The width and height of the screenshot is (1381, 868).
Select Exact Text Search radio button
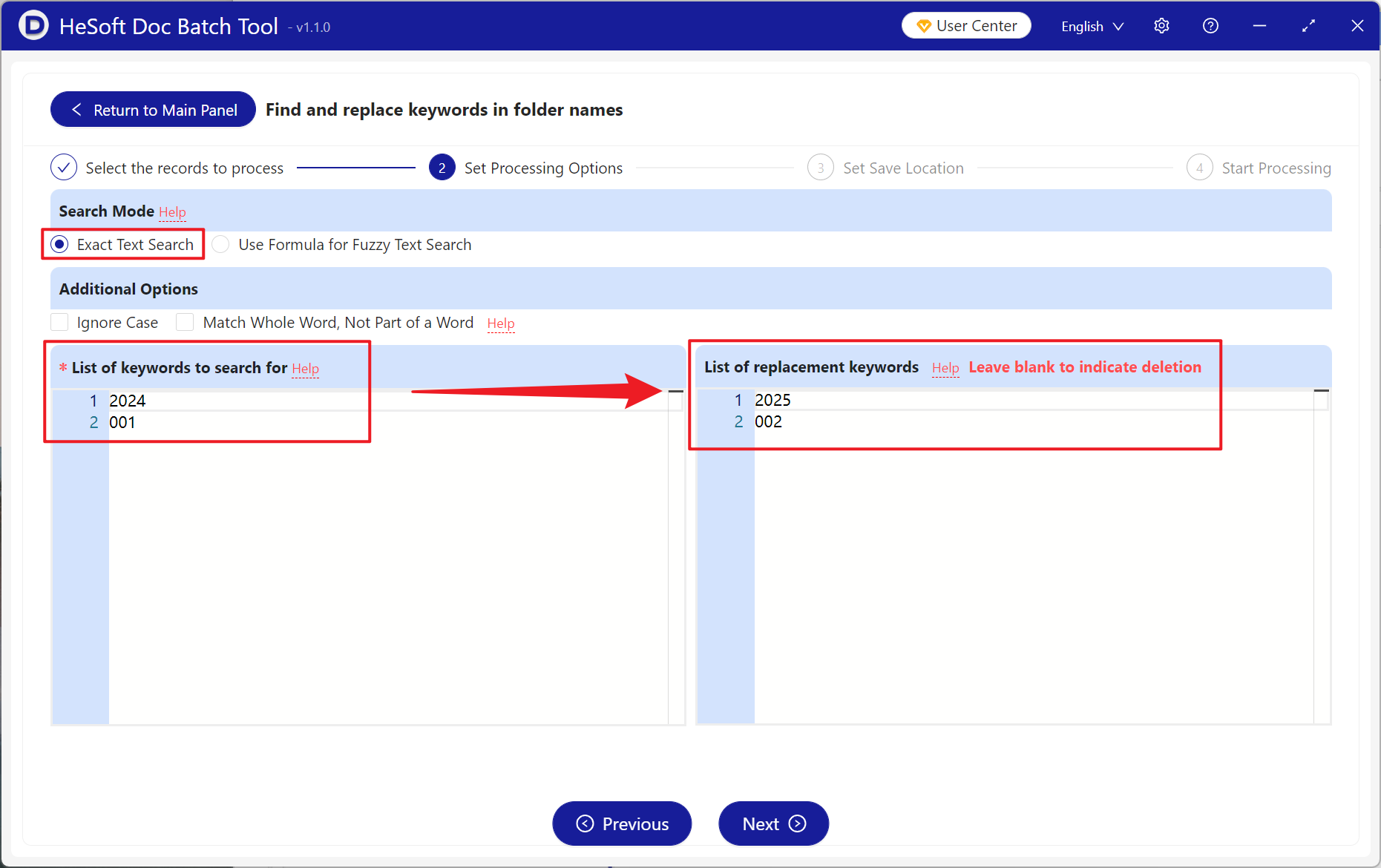click(x=60, y=245)
